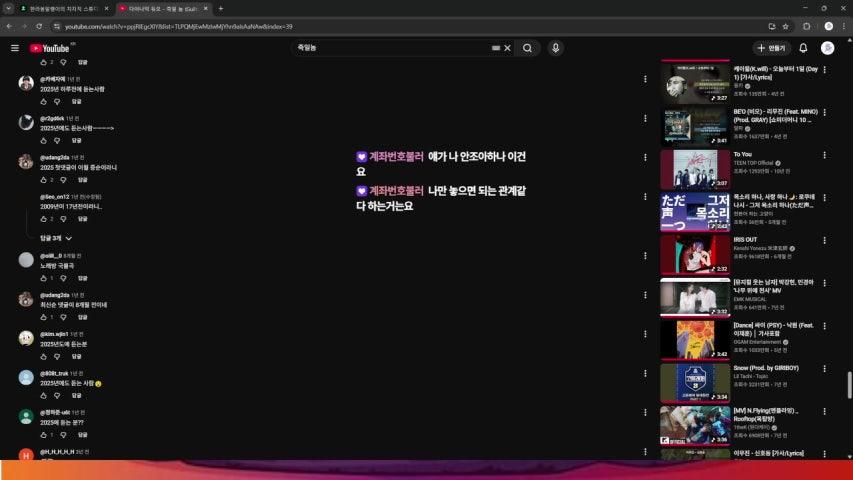
Task: Click the page vertical scrollbar thumb
Action: tap(849, 385)
